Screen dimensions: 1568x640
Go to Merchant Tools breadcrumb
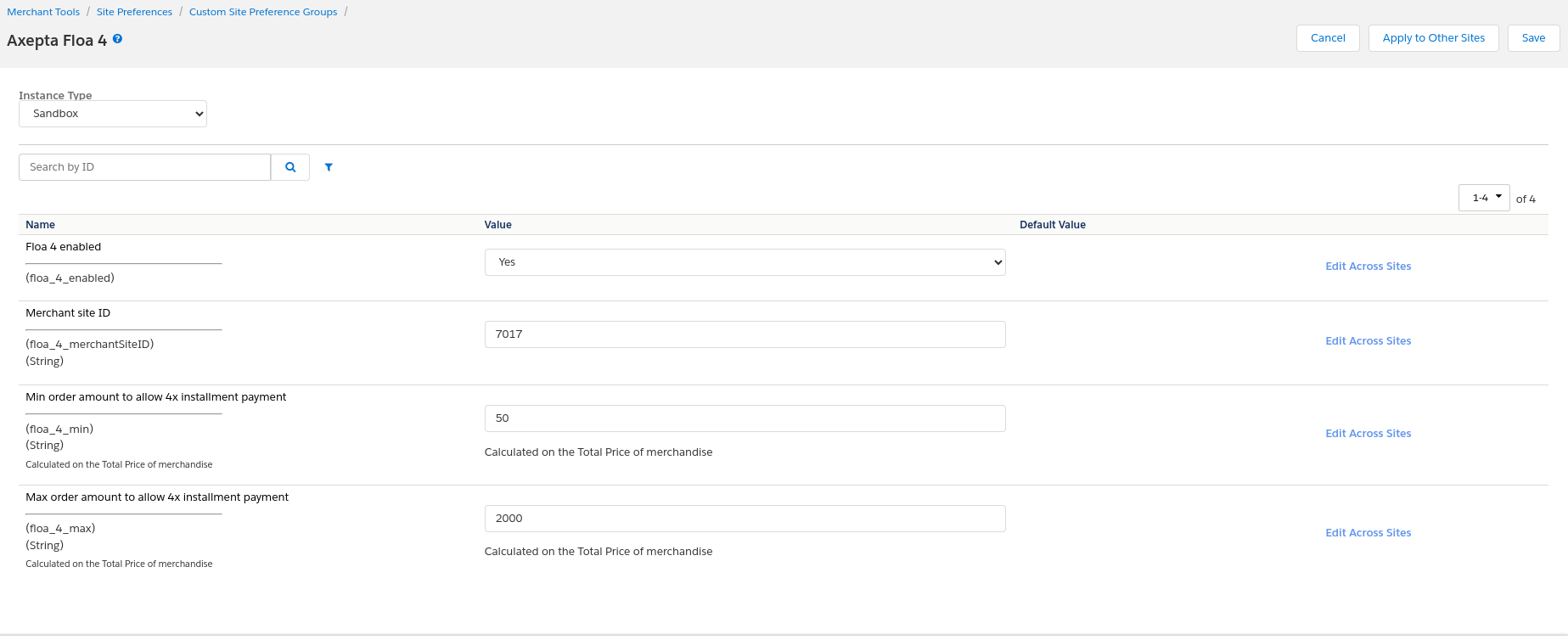43,12
